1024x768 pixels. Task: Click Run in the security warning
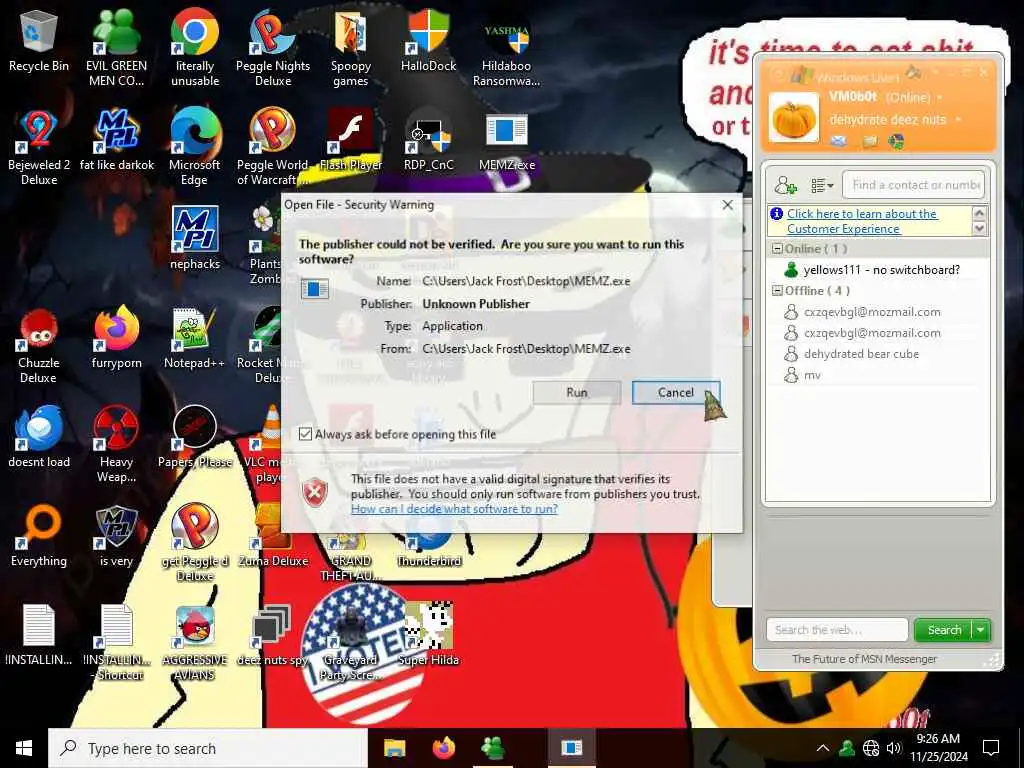[577, 392]
